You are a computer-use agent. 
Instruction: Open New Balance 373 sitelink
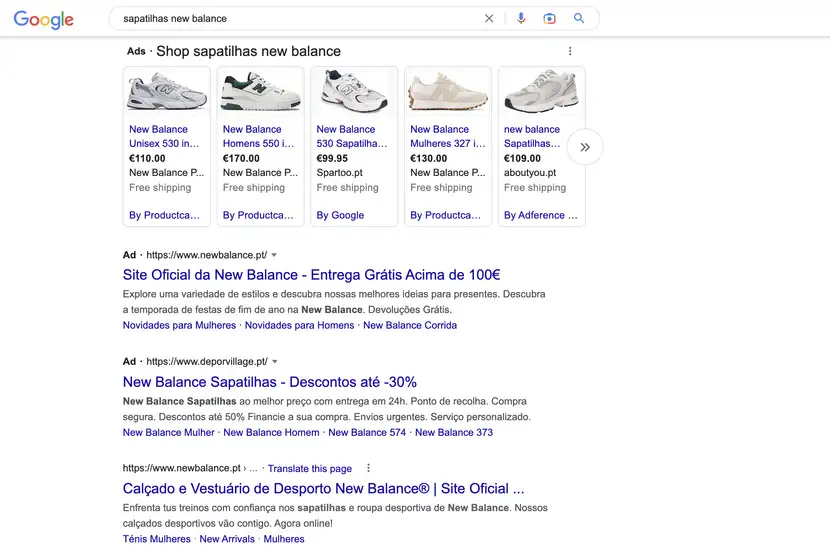click(454, 432)
